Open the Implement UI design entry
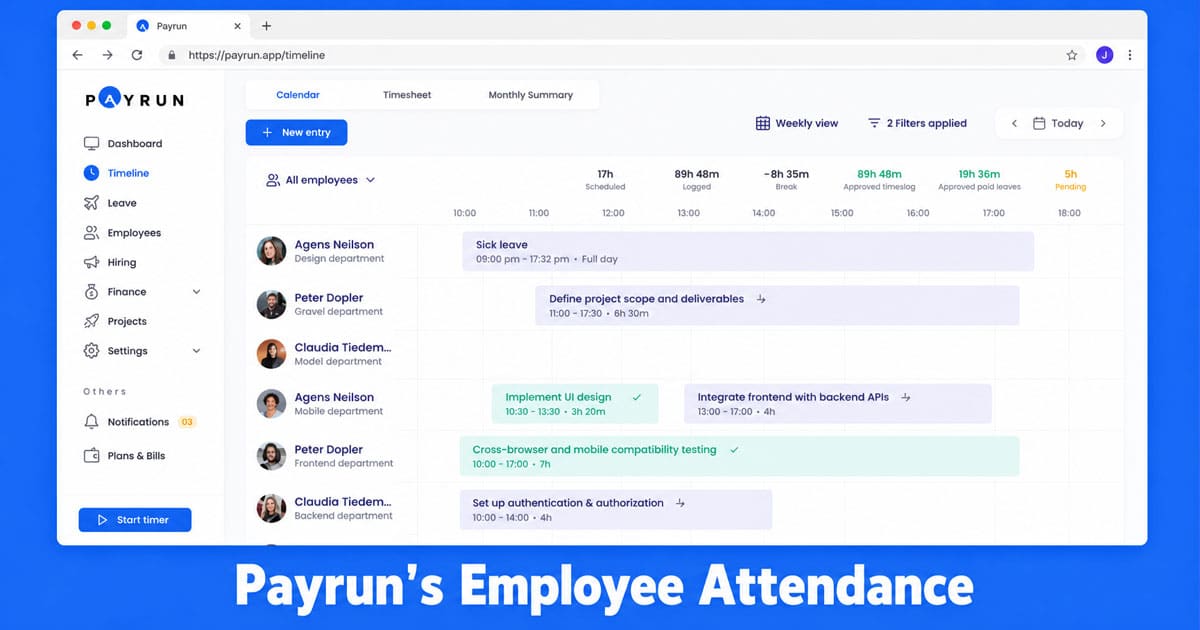Viewport: 1200px width, 630px height. (575, 403)
